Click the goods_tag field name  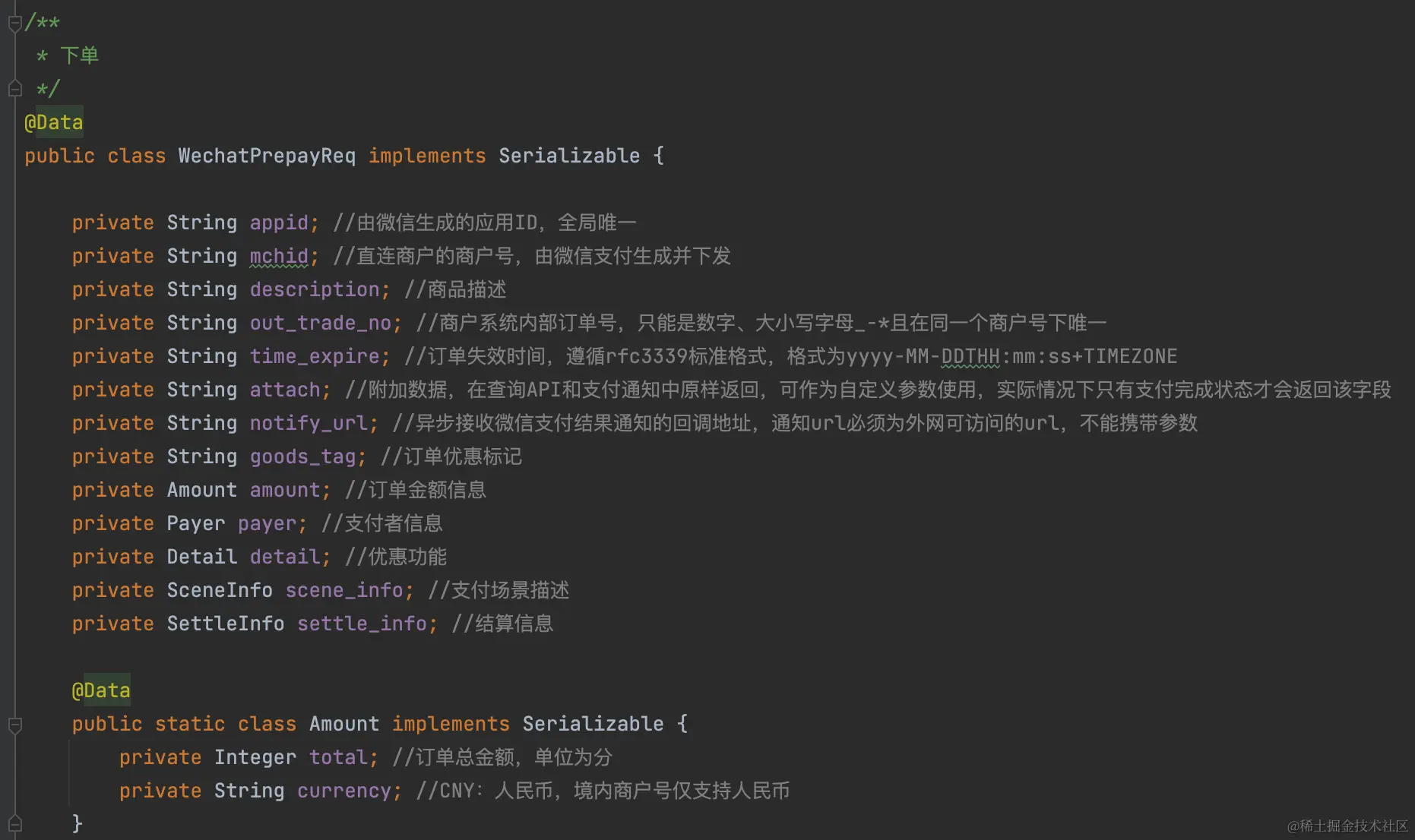pyautogui.click(x=302, y=456)
